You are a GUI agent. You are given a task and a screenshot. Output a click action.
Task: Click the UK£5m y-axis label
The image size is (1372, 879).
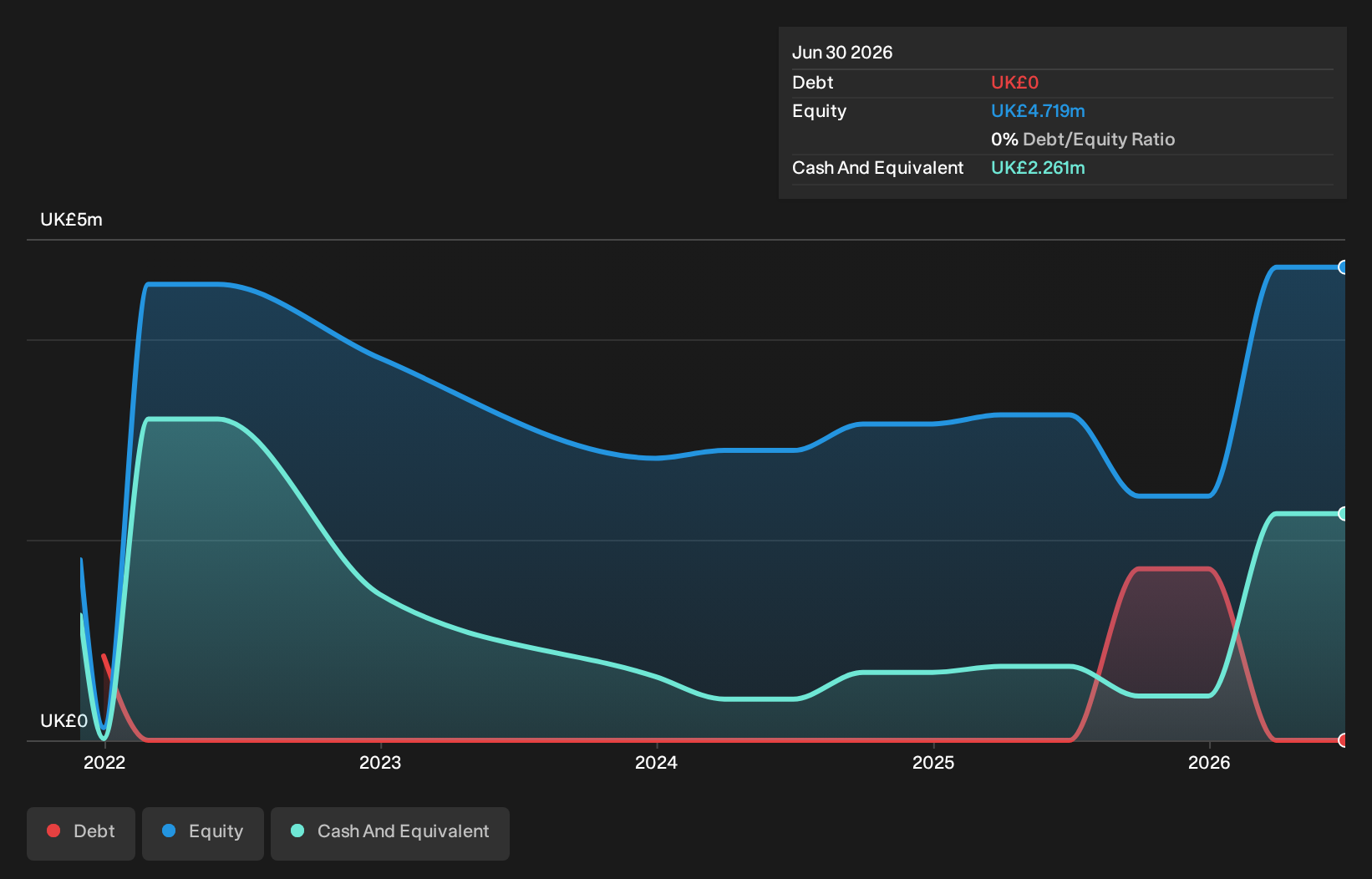click(71, 220)
